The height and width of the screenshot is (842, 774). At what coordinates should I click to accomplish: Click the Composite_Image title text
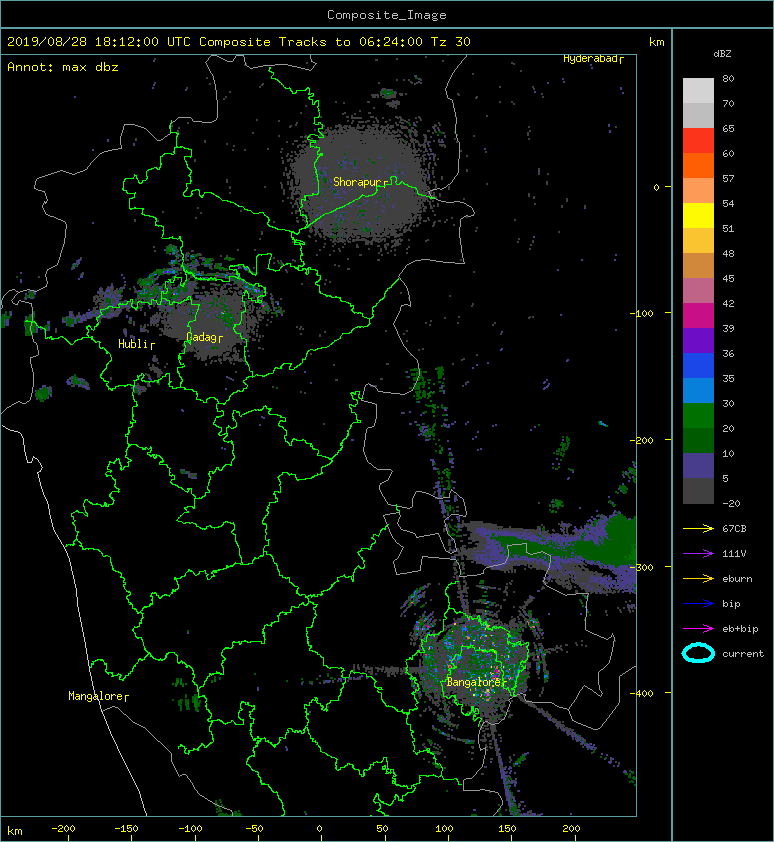point(387,15)
